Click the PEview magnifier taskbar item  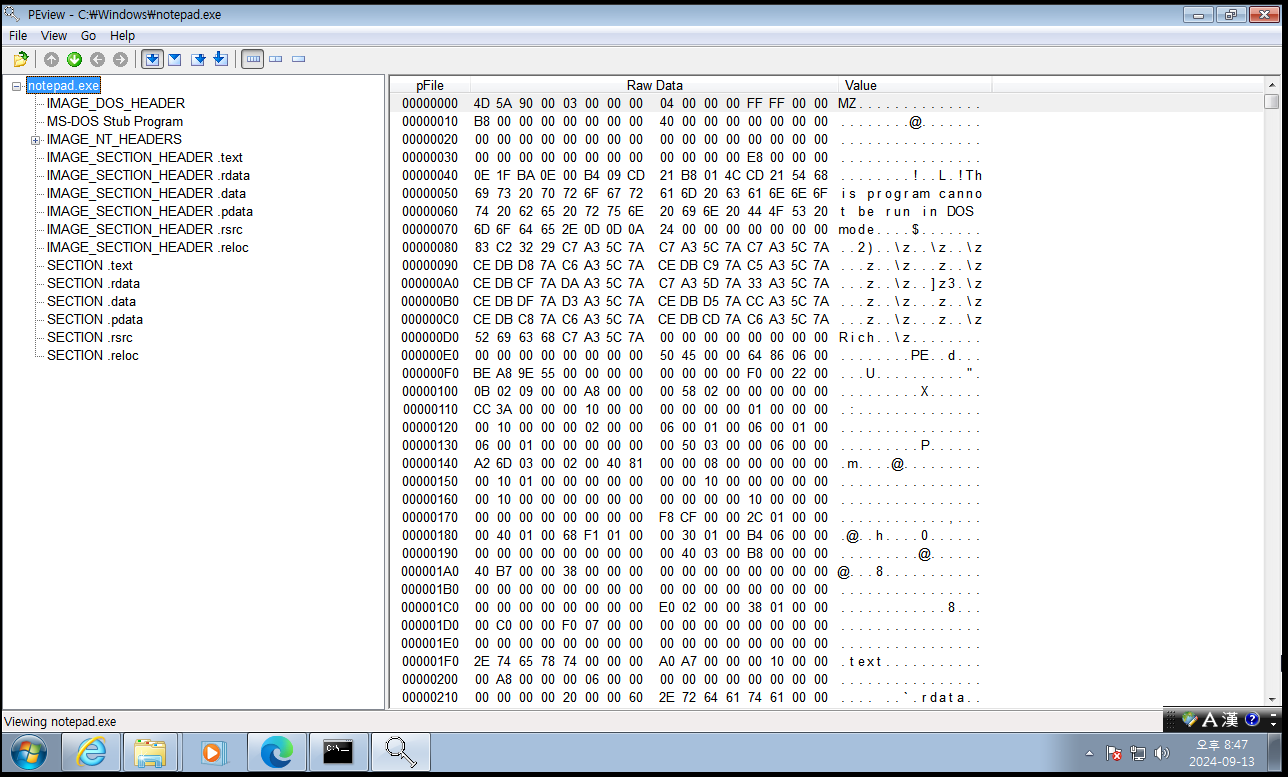click(399, 751)
